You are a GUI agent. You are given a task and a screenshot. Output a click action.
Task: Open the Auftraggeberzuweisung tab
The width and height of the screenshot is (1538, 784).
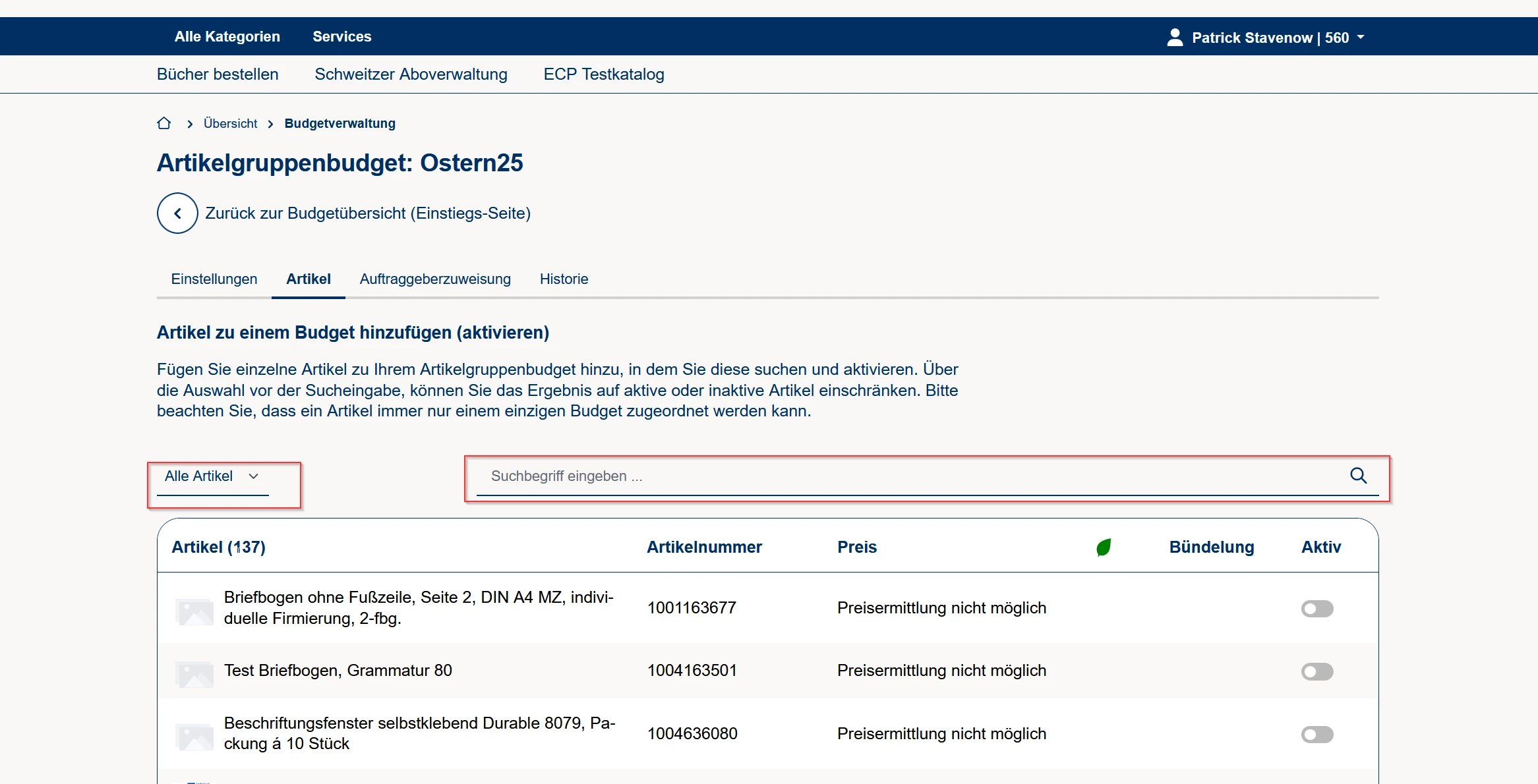435,279
